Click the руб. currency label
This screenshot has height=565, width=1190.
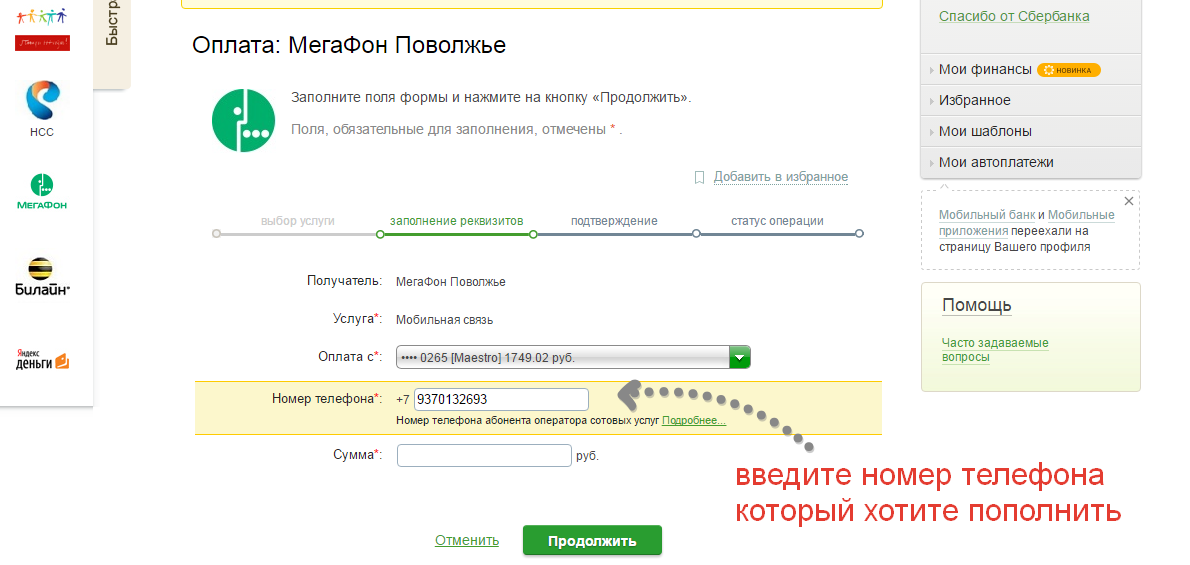click(x=587, y=456)
